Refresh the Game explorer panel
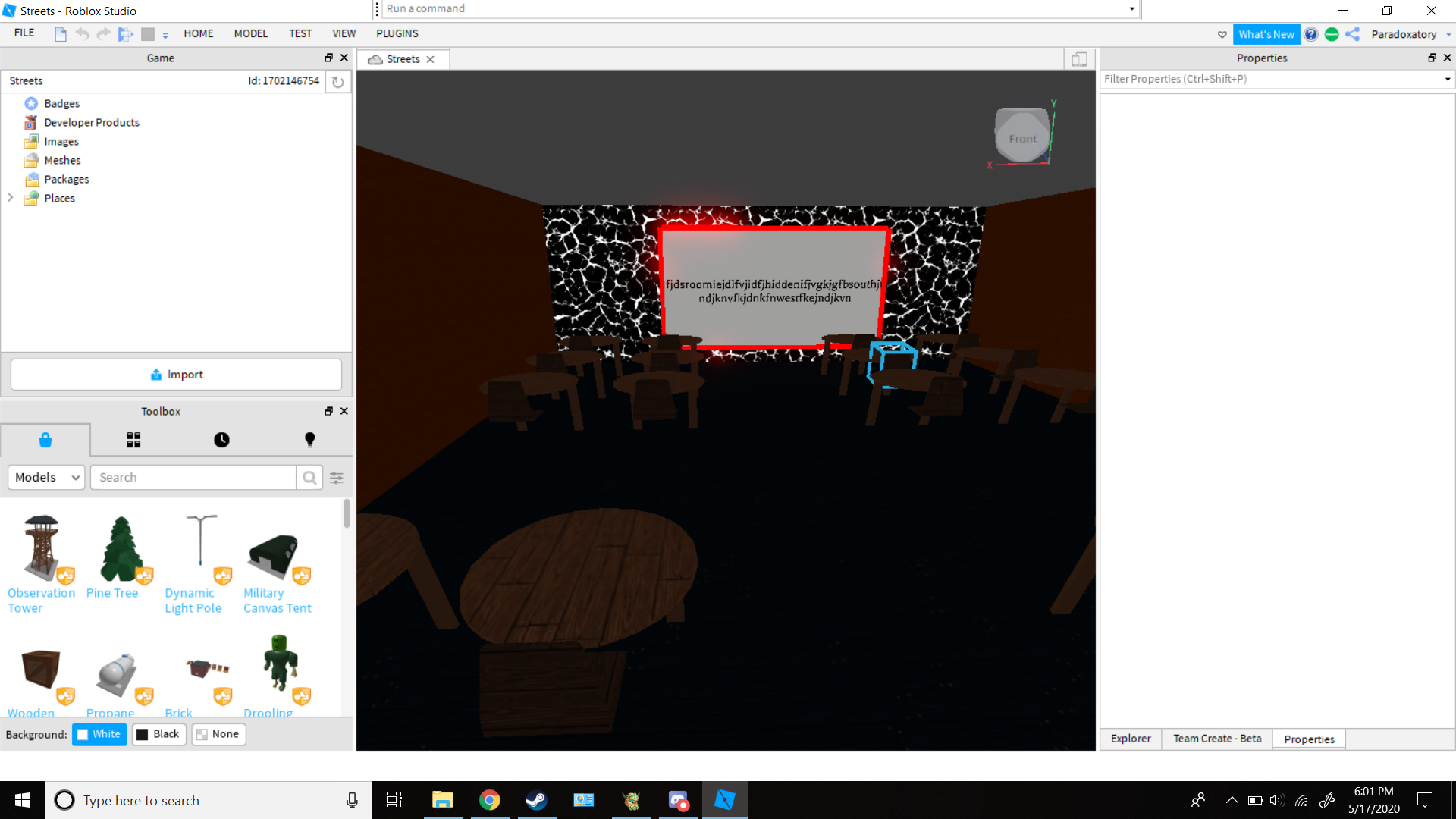1456x819 pixels. 338,81
